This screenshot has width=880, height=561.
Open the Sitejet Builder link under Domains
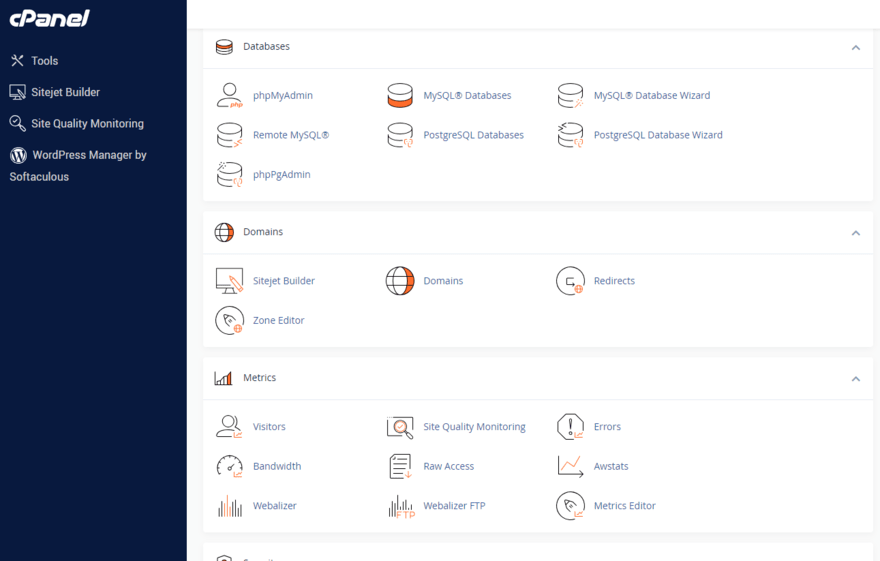(284, 280)
